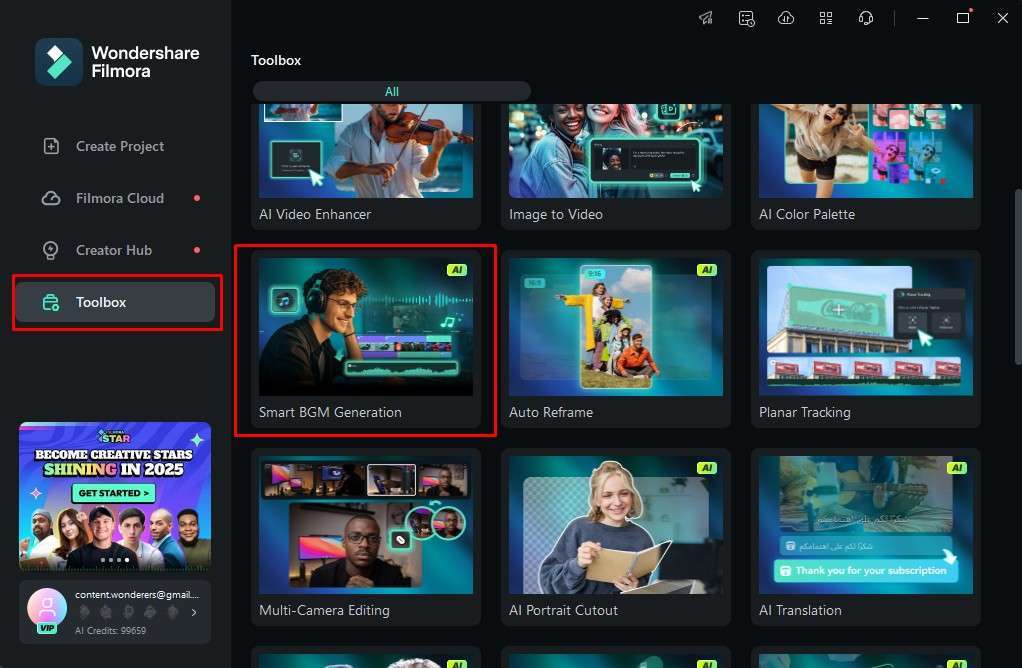Screen dimensions: 1022x668
Task: Click the Toolbox briefcase icon
Action: click(51, 302)
